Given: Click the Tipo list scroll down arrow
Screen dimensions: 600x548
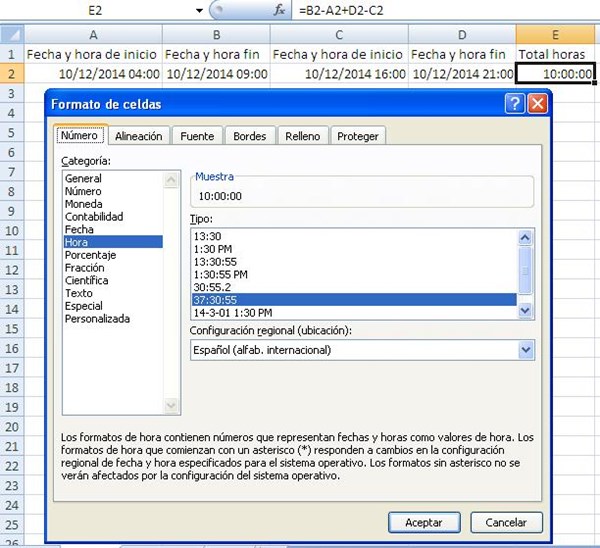Looking at the screenshot, I should (x=525, y=310).
